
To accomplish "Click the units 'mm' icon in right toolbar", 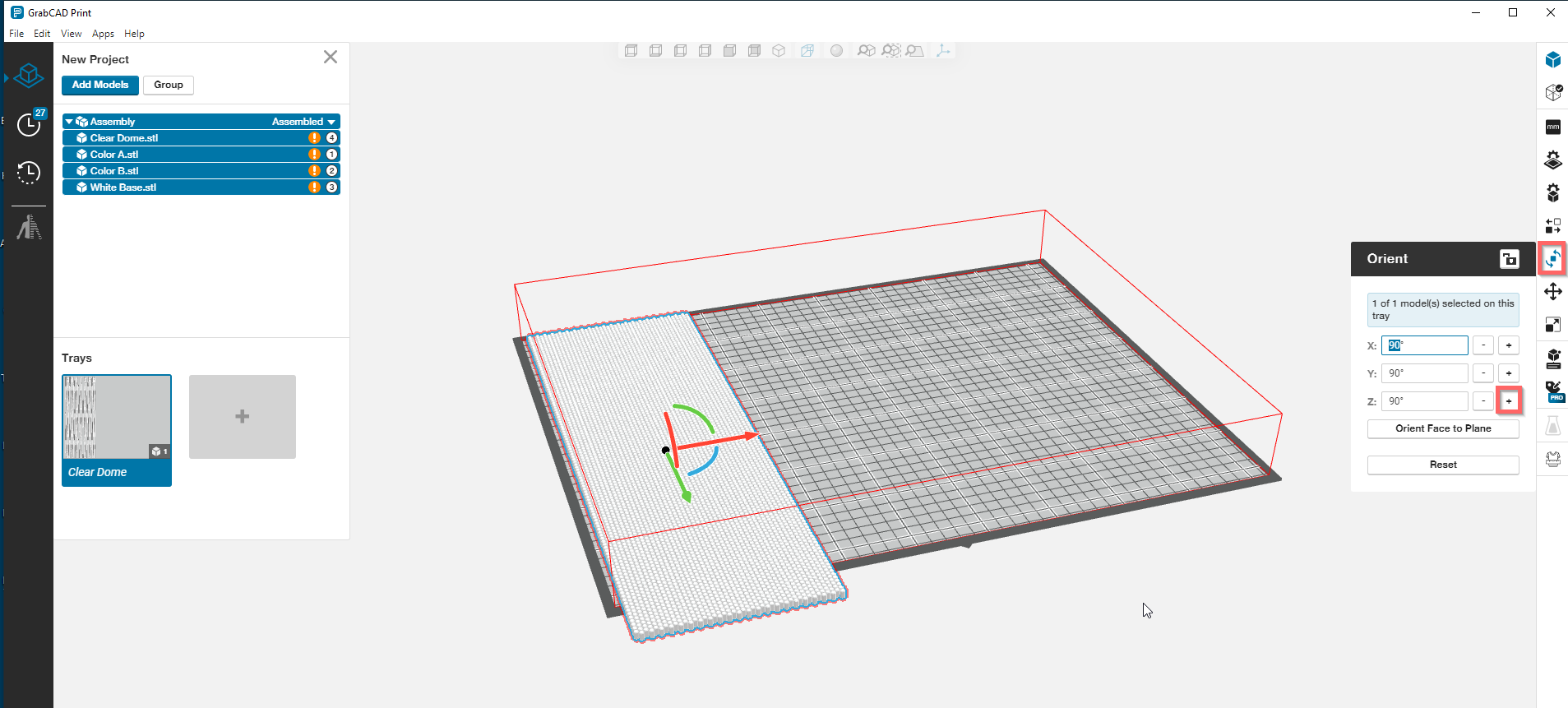I will [x=1552, y=127].
